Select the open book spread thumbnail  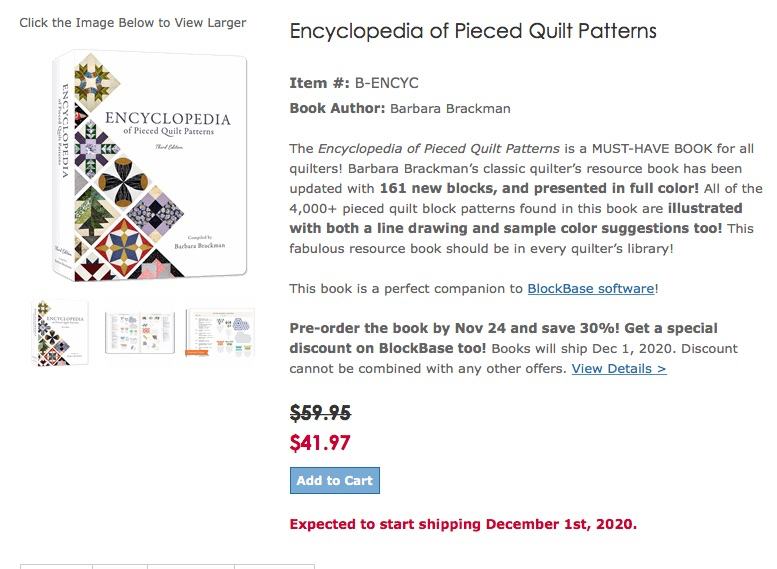140,333
